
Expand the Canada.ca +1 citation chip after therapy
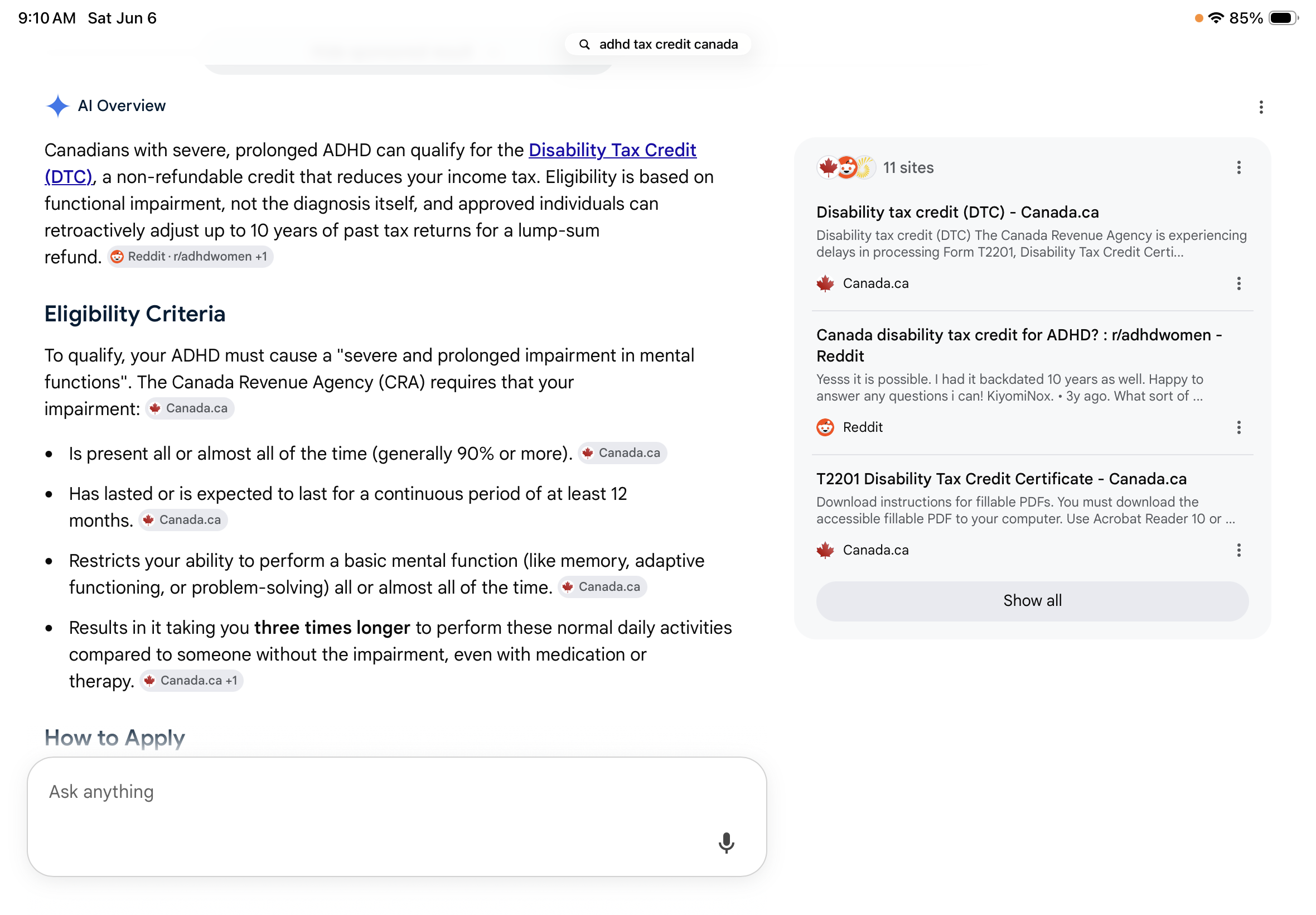191,681
